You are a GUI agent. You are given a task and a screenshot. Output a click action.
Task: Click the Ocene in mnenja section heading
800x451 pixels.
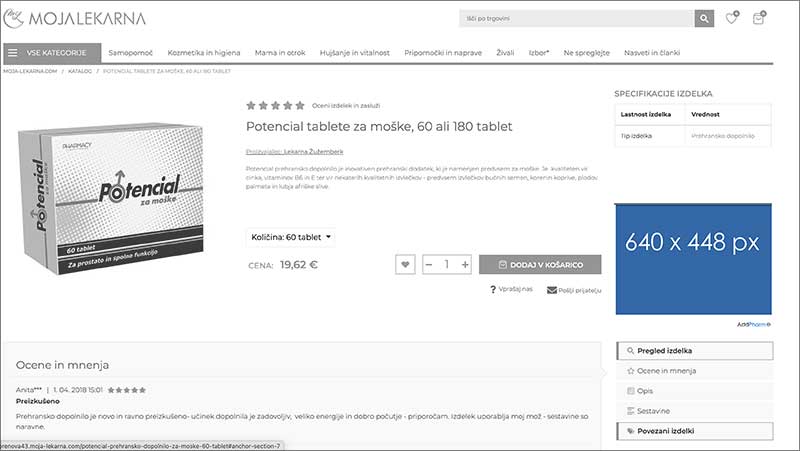(62, 365)
